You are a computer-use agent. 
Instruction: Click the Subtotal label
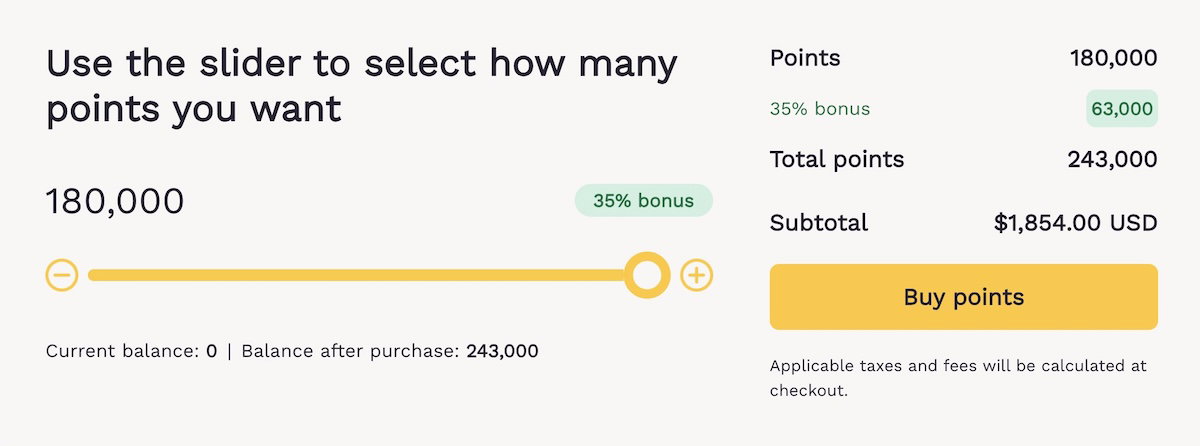[x=818, y=222]
